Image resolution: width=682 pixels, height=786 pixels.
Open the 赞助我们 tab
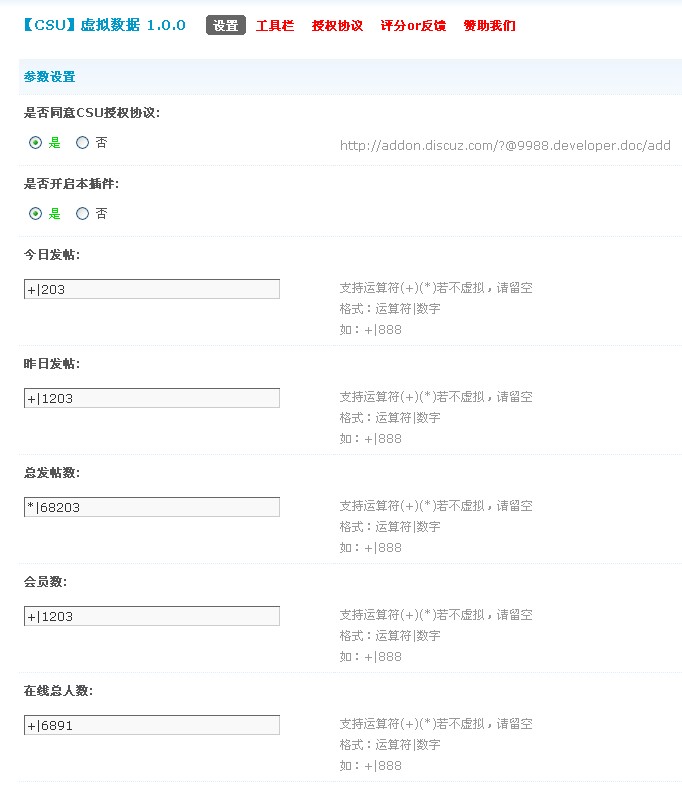(489, 26)
